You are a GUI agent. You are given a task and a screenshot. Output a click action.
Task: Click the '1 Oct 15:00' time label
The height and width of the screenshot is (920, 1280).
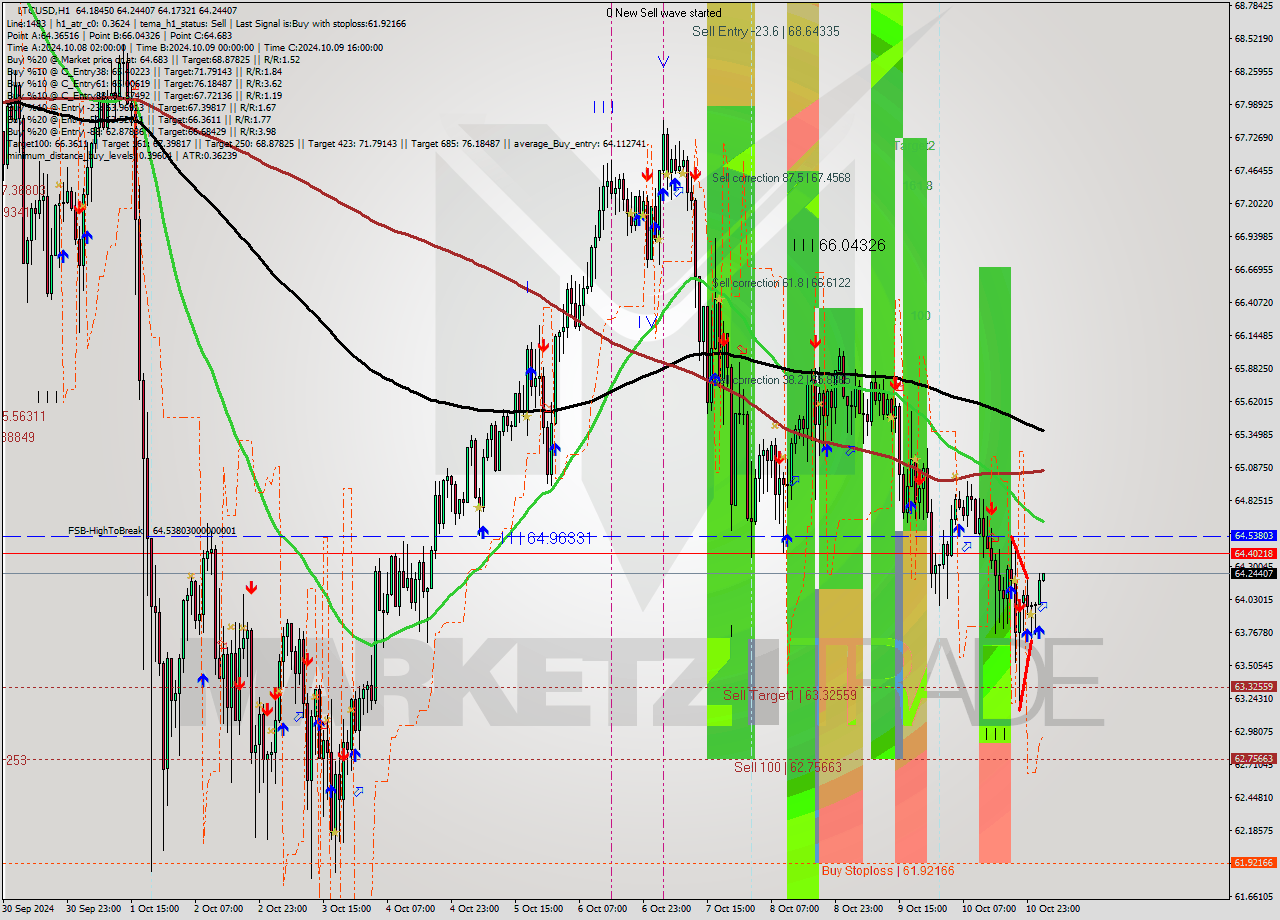(x=155, y=909)
